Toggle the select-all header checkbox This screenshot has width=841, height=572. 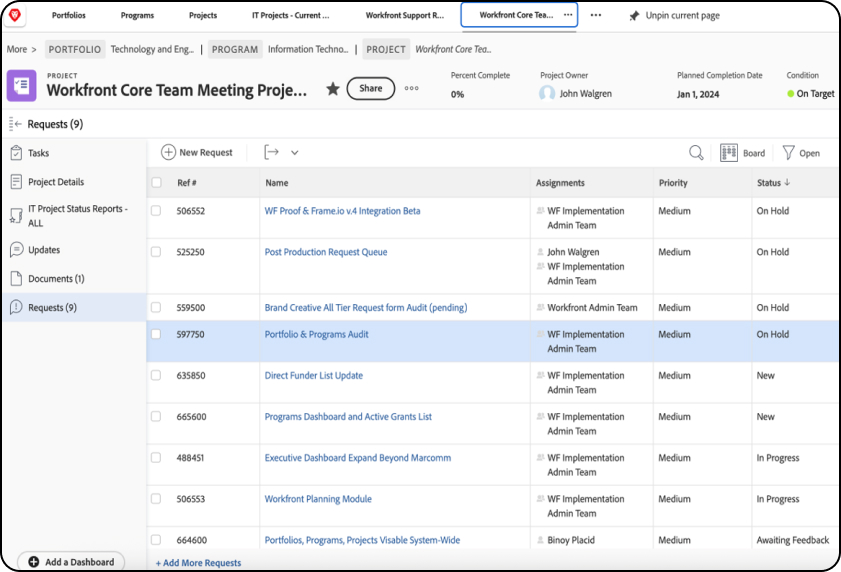tap(156, 182)
